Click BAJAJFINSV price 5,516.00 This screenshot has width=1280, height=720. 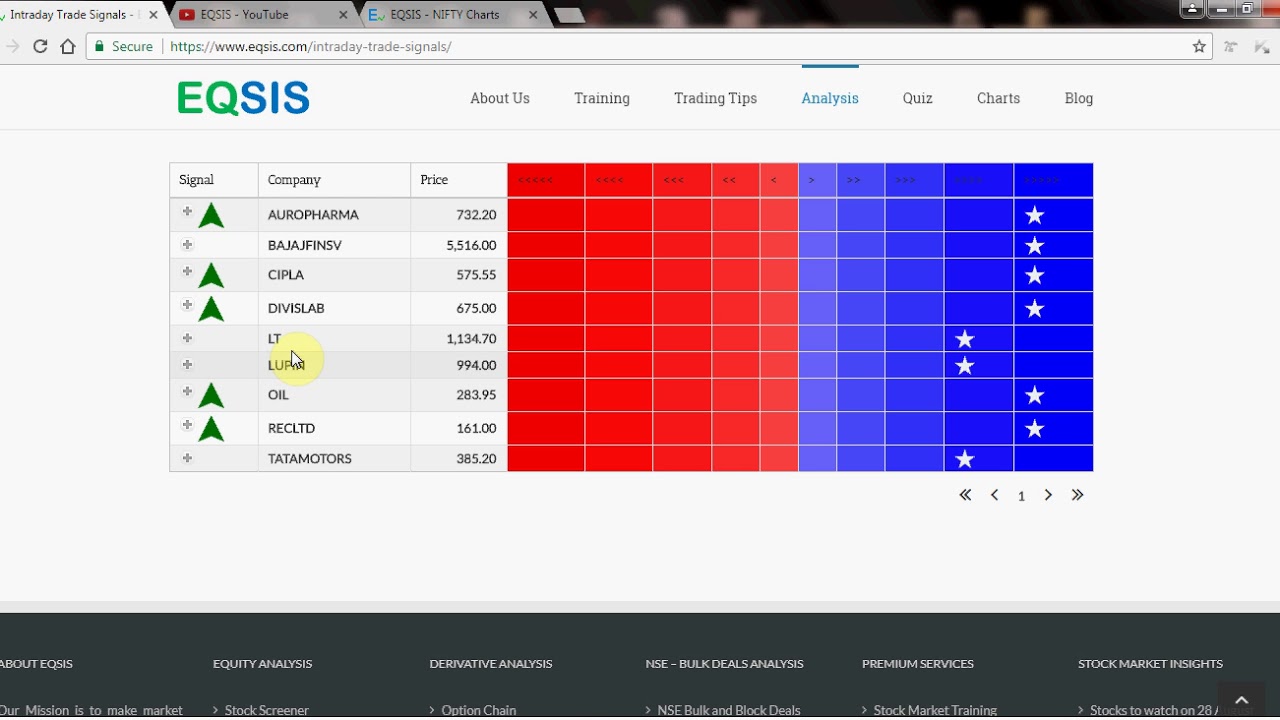coord(471,245)
